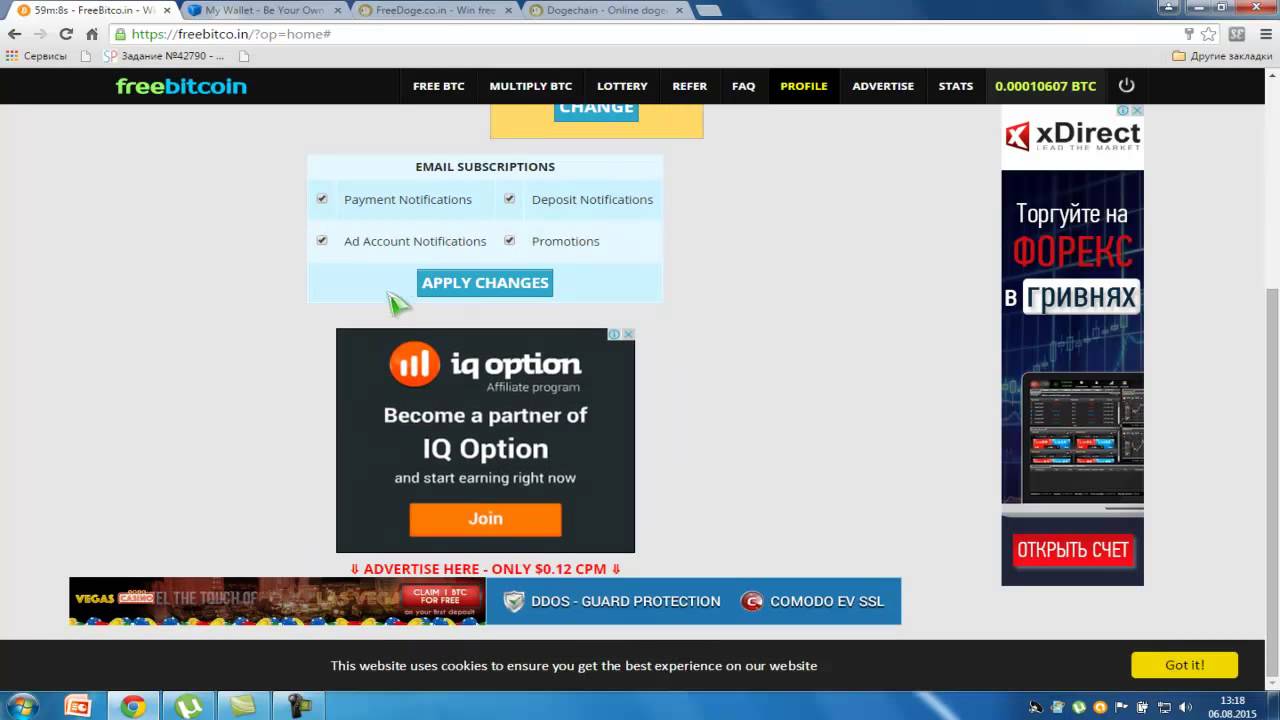The height and width of the screenshot is (720, 1280).
Task: Open the ADVERTISE page
Action: (883, 86)
